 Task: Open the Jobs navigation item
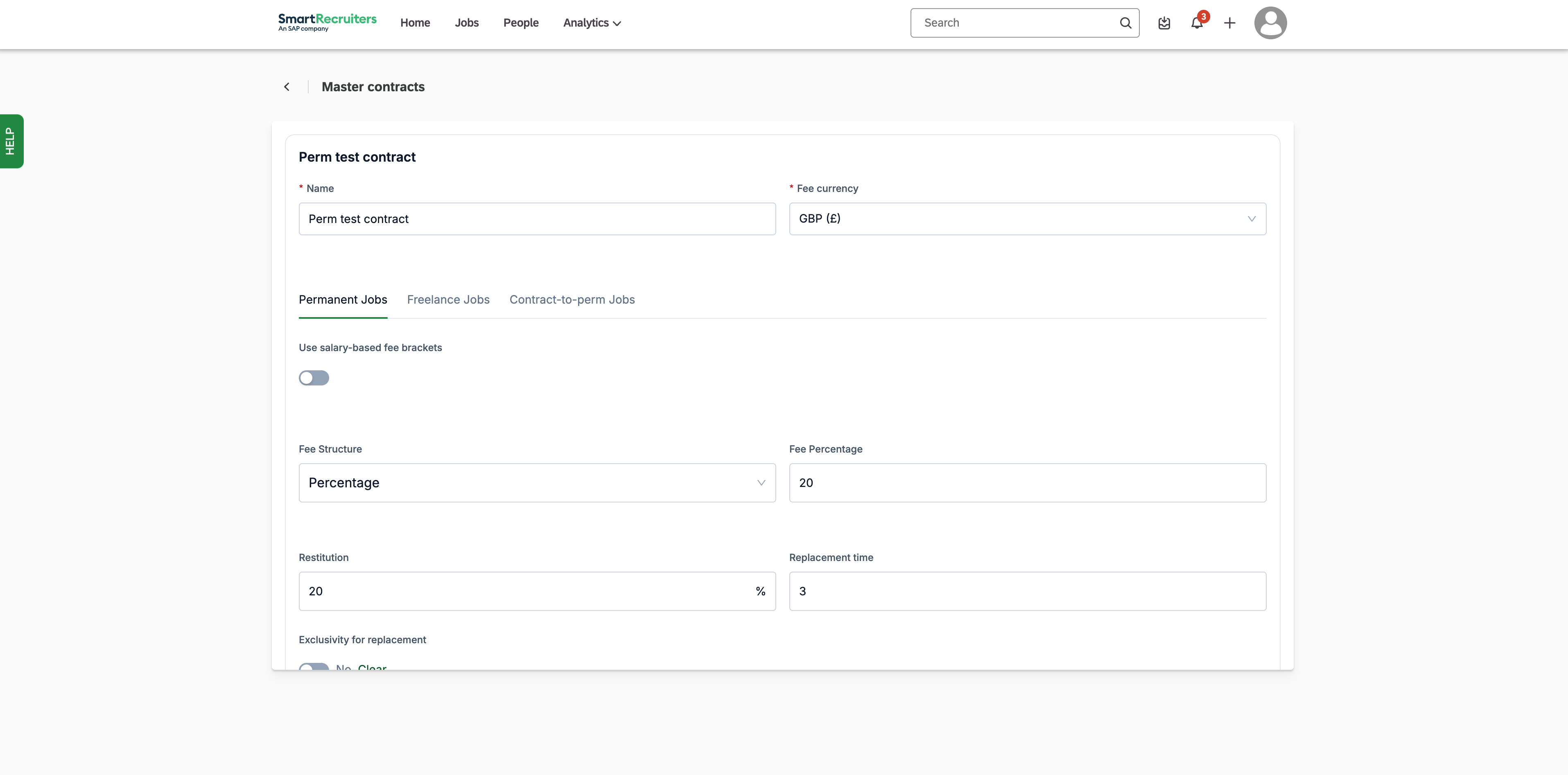click(467, 23)
